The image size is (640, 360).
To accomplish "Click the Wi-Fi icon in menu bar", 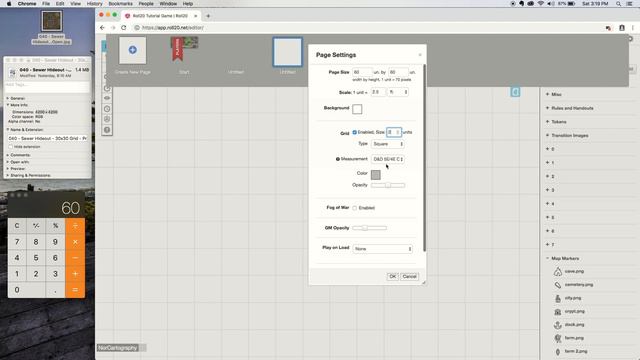I will coord(540,4).
